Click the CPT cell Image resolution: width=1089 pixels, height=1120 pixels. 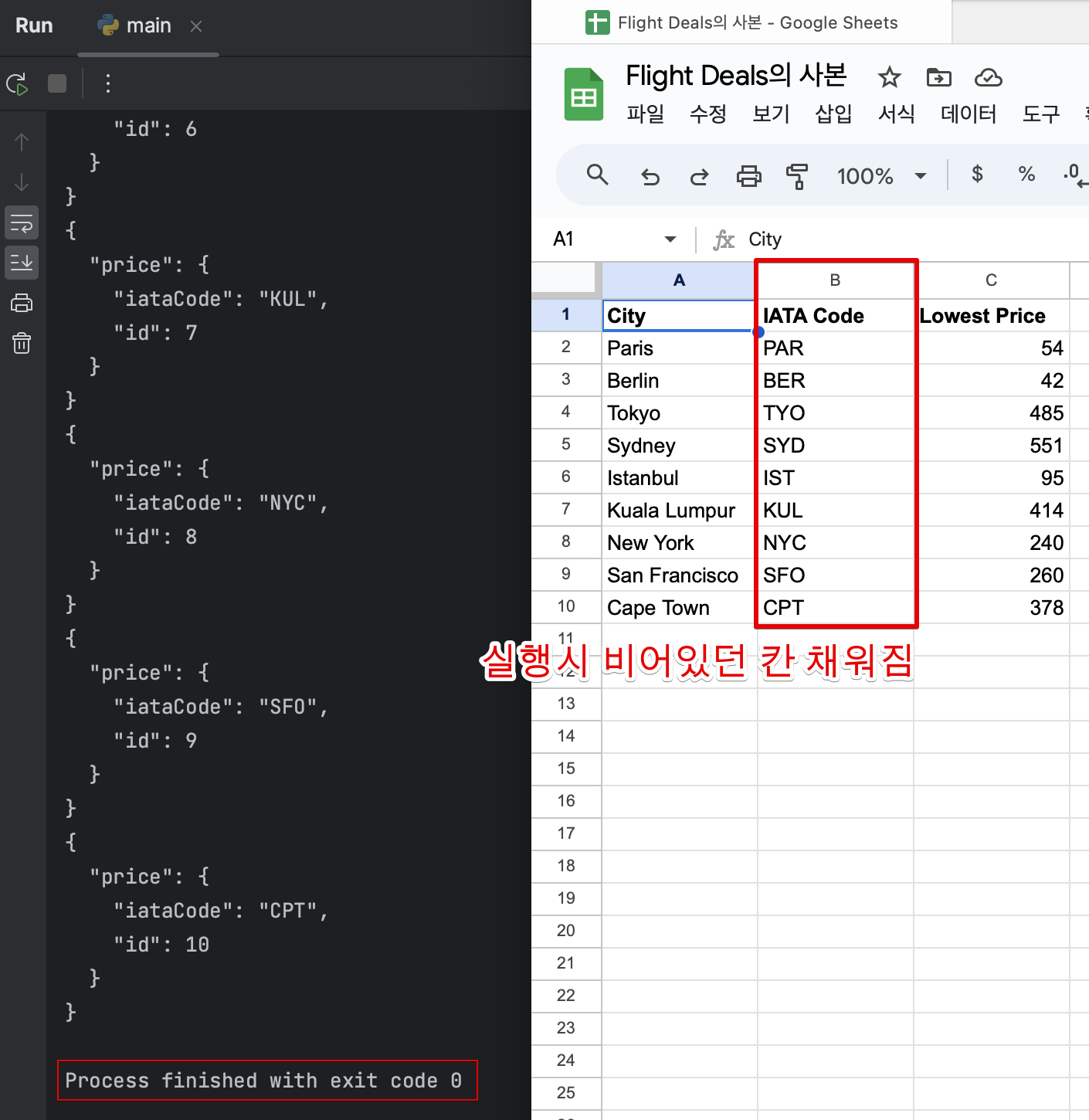tap(835, 608)
